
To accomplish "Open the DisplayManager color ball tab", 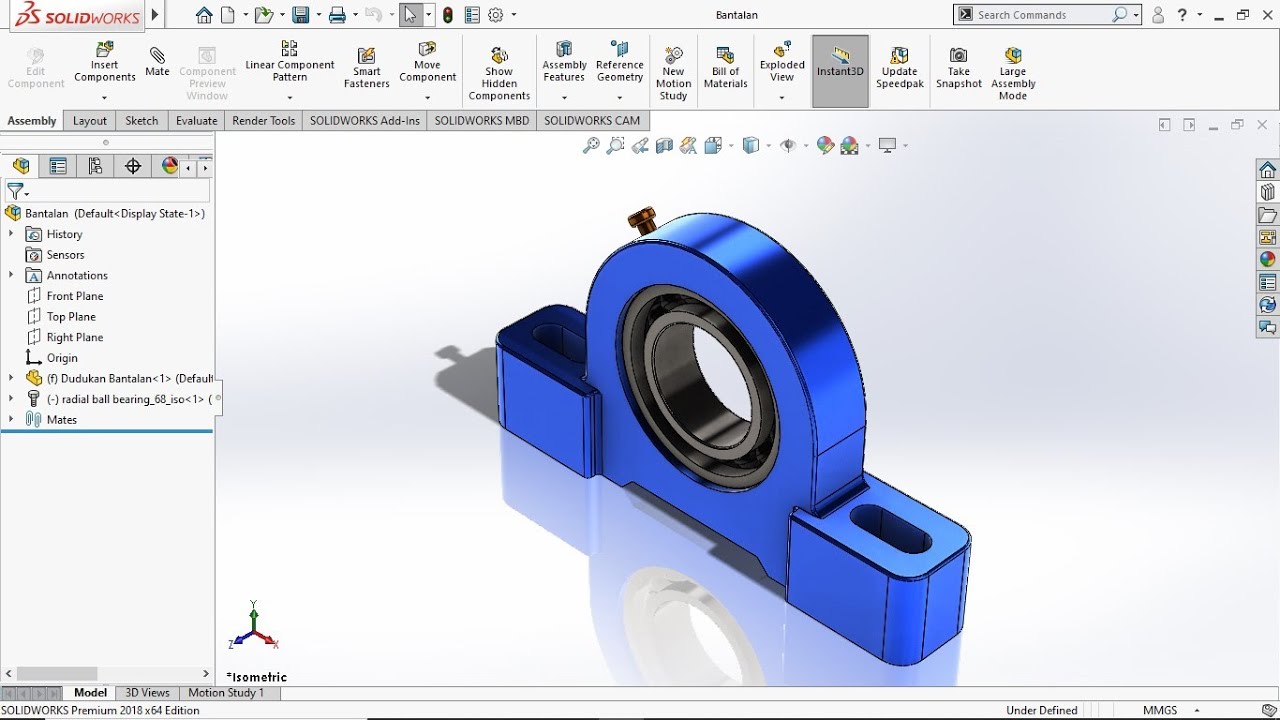I will (x=169, y=166).
